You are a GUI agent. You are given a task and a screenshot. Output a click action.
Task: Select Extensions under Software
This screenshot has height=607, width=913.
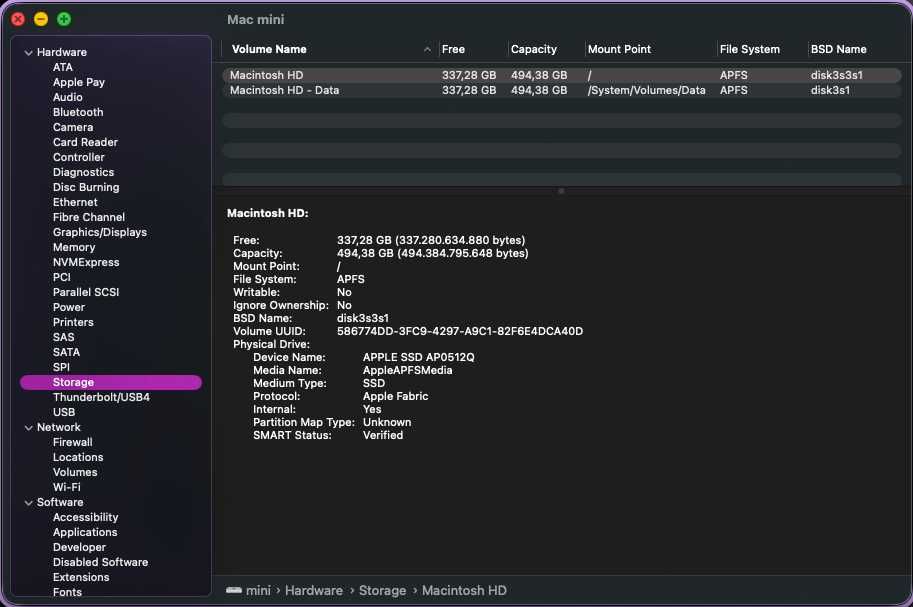coord(81,578)
